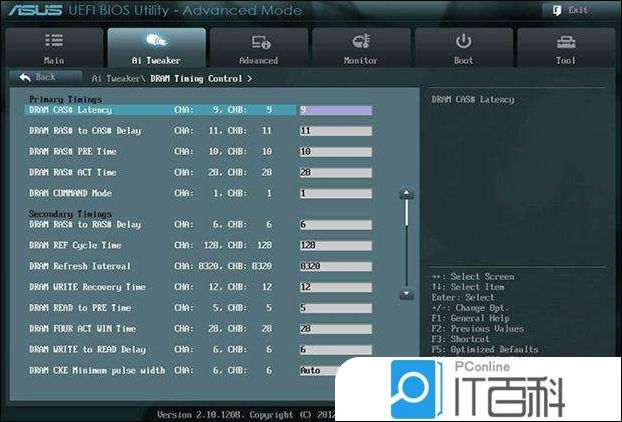Viewport: 622px width, 422px height.
Task: Click the Ai Tweaker chip icon
Action: click(x=156, y=40)
